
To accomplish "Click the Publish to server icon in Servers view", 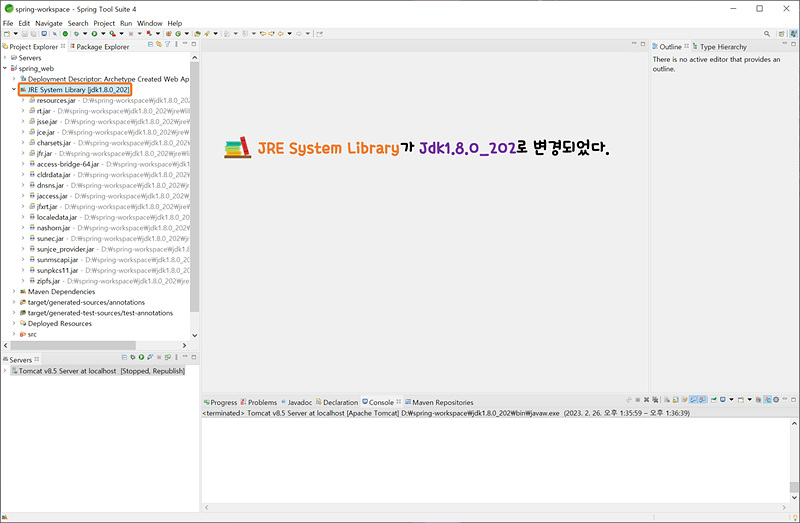I will point(167,357).
